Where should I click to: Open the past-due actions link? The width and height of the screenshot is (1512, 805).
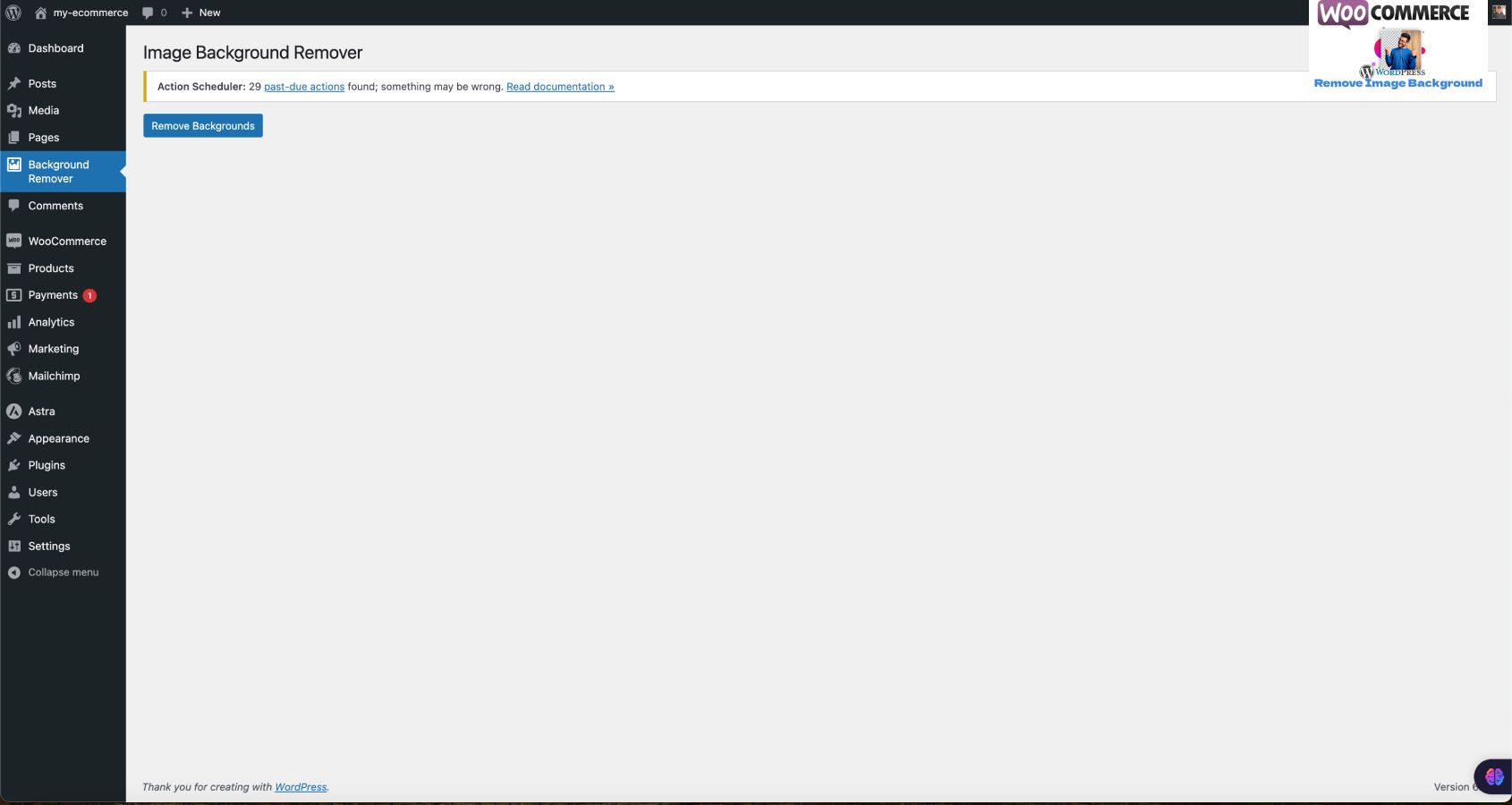tap(304, 87)
